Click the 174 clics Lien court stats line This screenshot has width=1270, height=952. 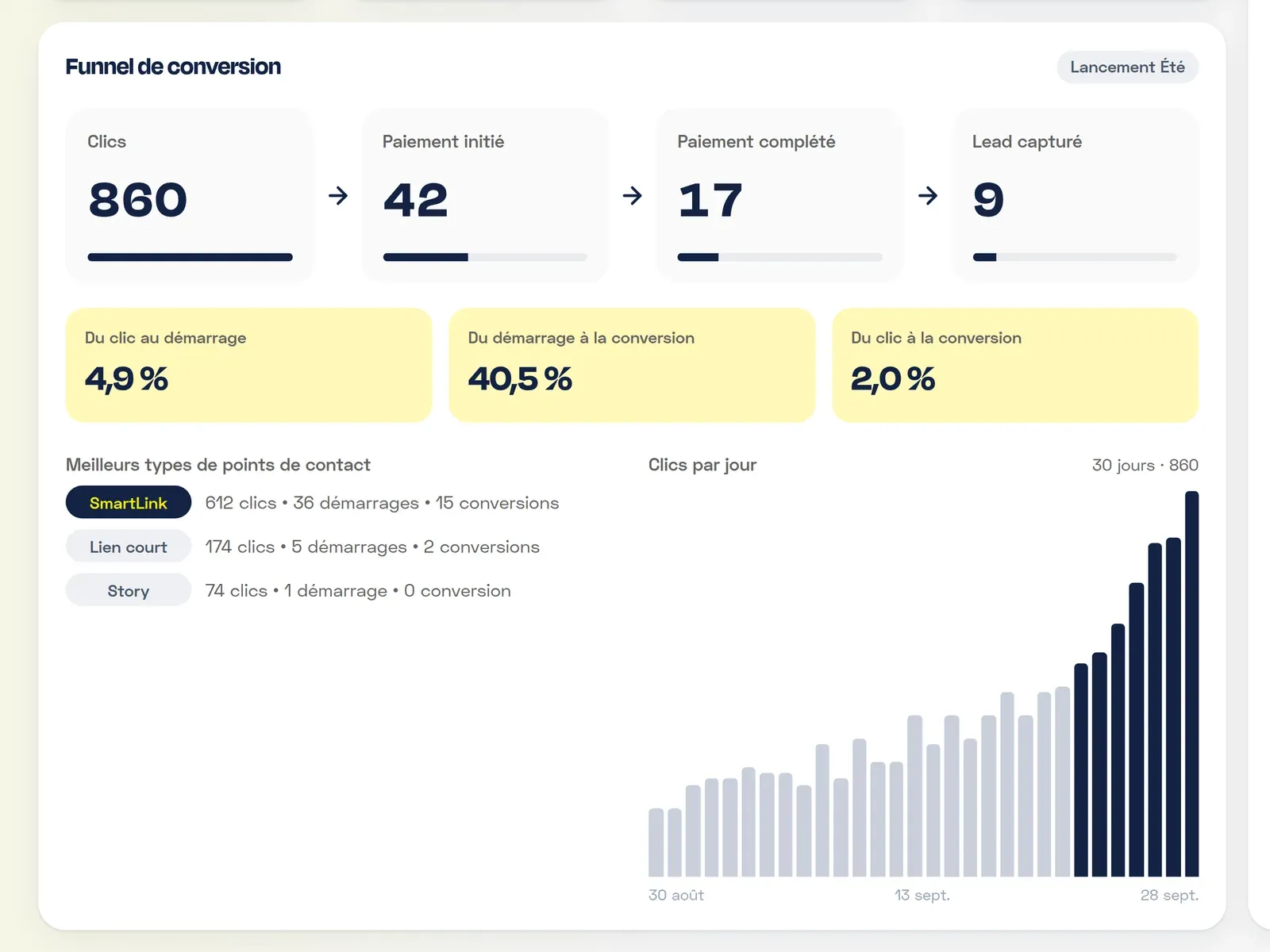coord(372,547)
